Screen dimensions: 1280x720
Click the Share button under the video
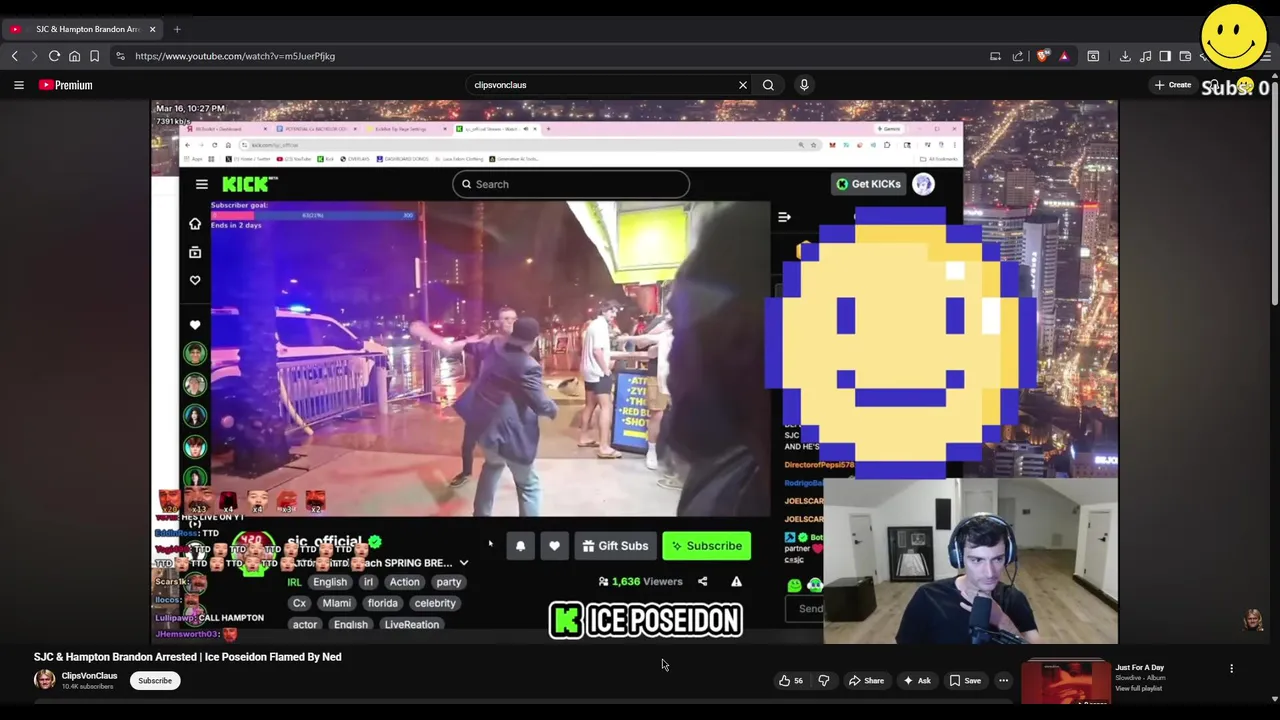point(866,681)
